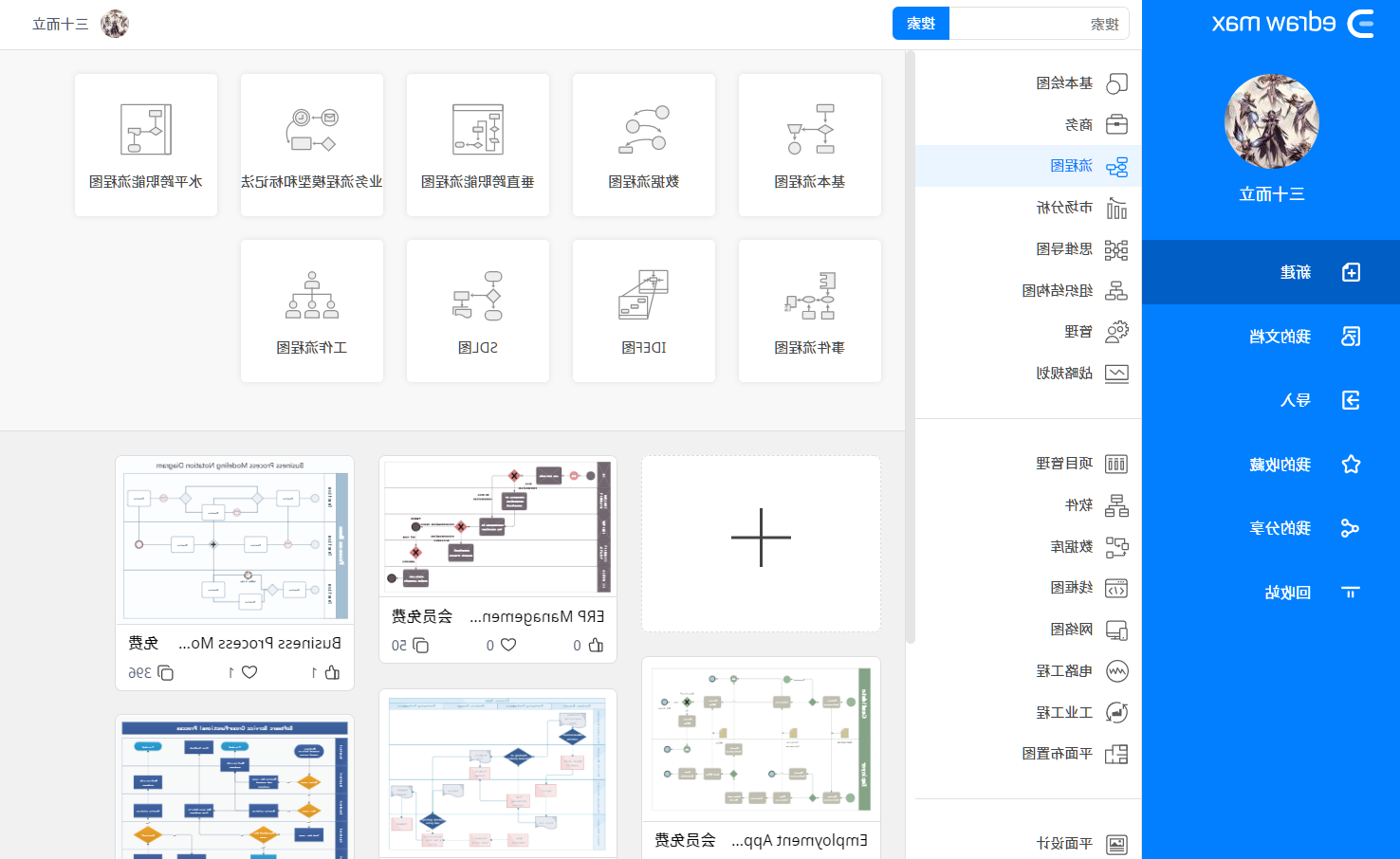Screen dimensions: 1400x859
Task: Click the 三十而立 username in header
Action: tap(61, 24)
